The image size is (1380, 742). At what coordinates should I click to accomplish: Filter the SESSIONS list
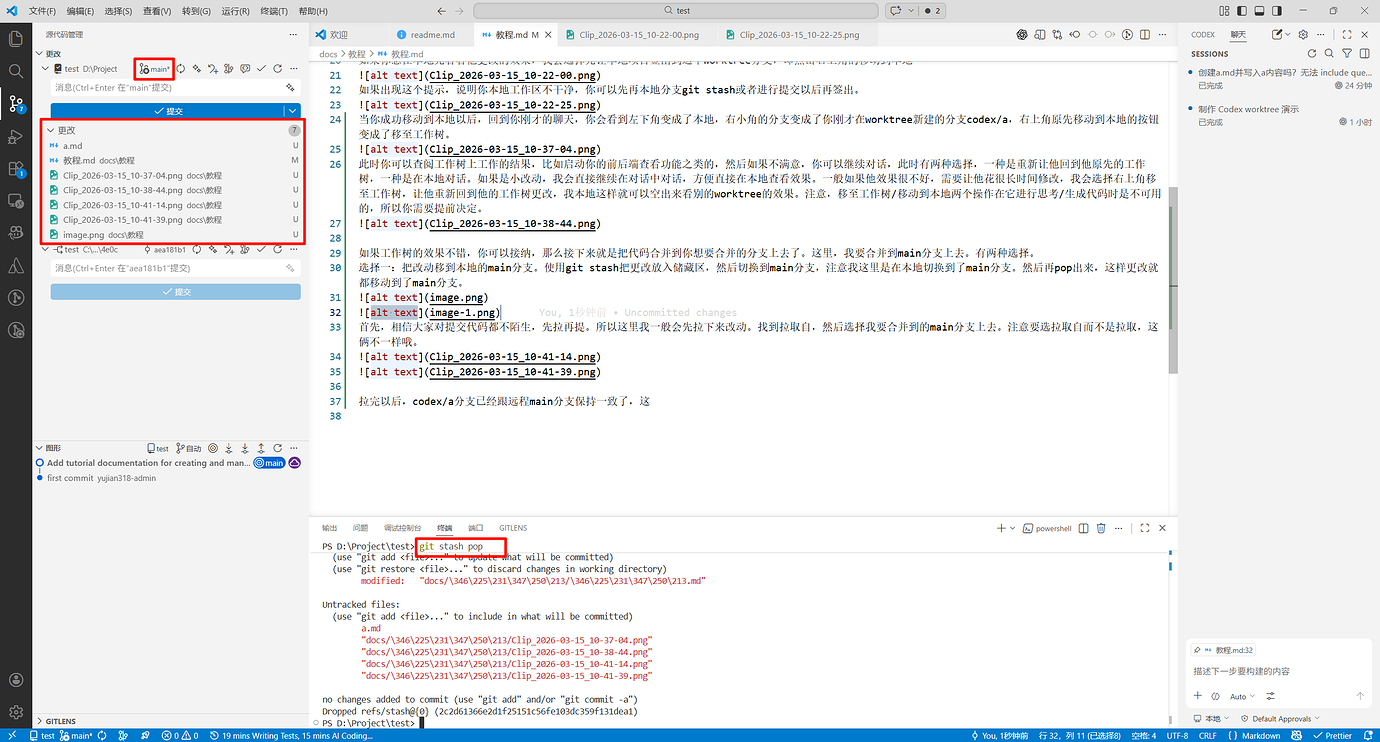point(1347,53)
